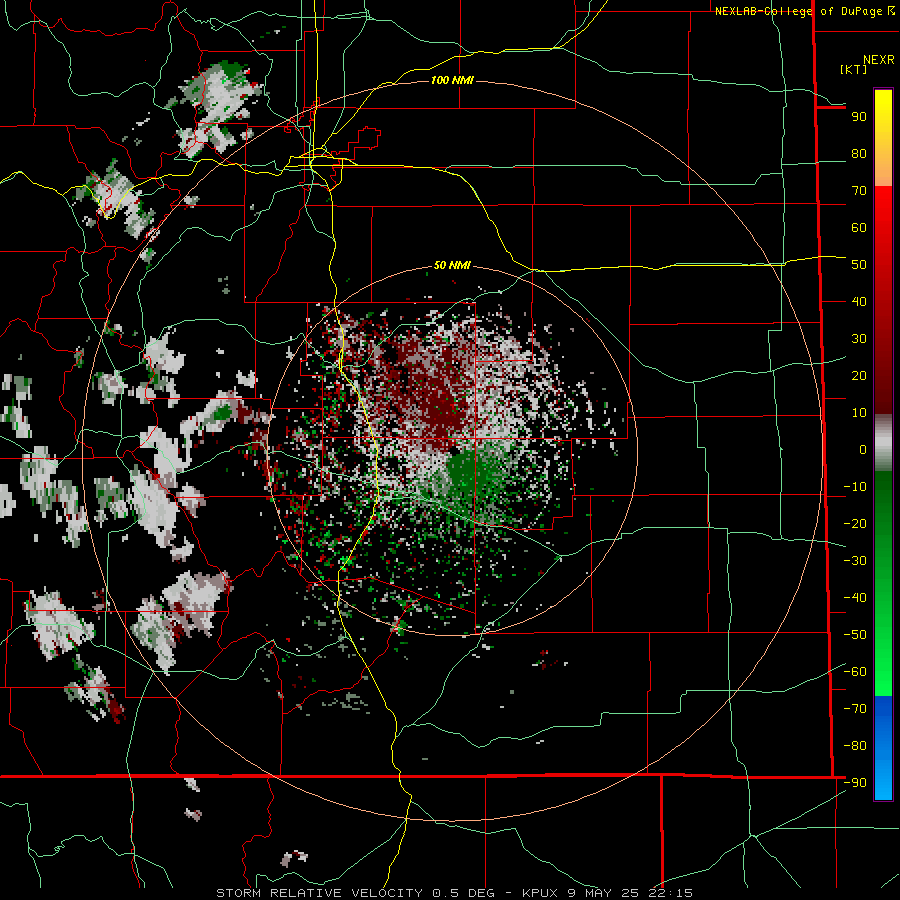Click the NEXR label above color scale
The width and height of the screenshot is (900, 900).
coord(878,60)
